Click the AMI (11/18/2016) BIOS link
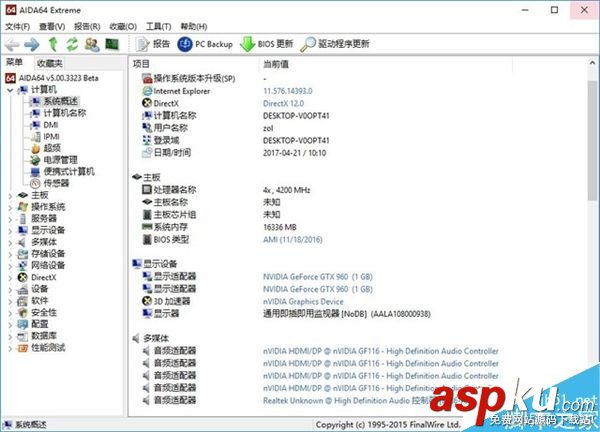Screen dimensions: 600x432 [293, 240]
